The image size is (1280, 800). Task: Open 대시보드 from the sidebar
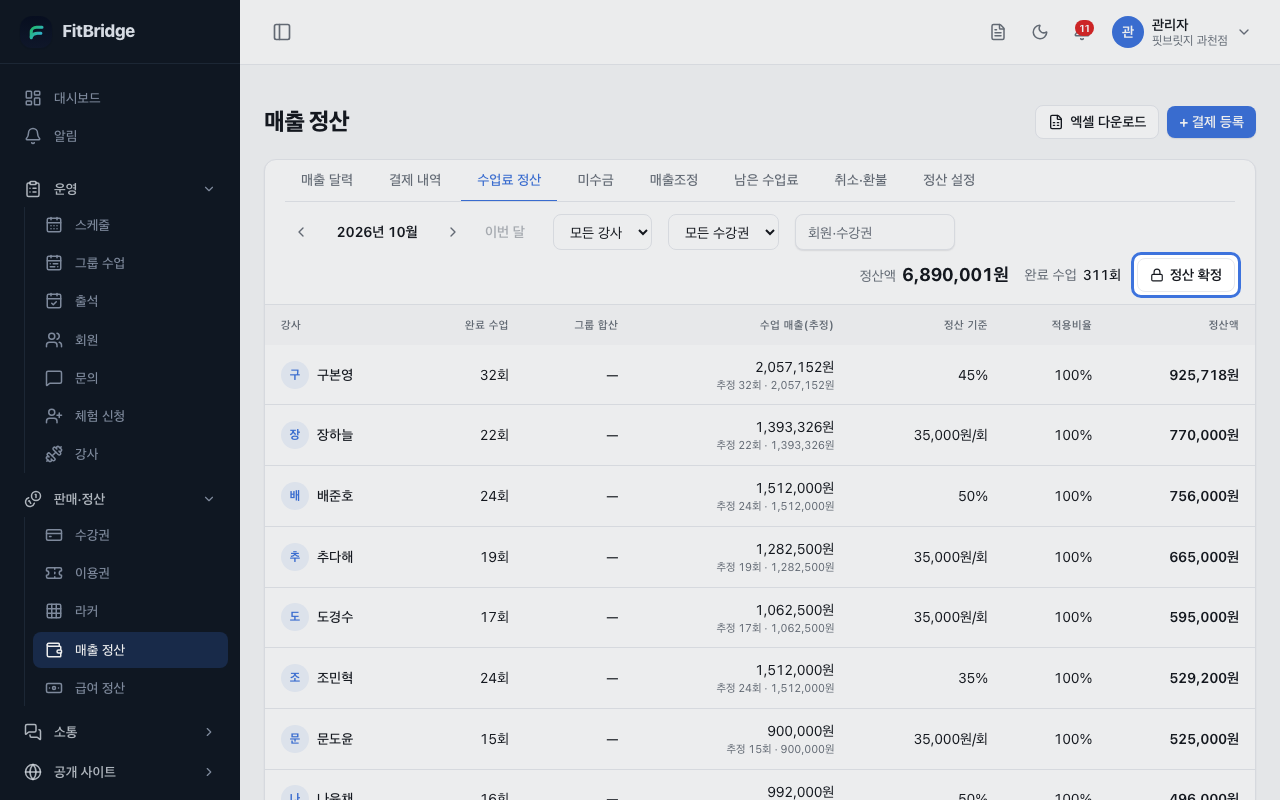[120, 98]
